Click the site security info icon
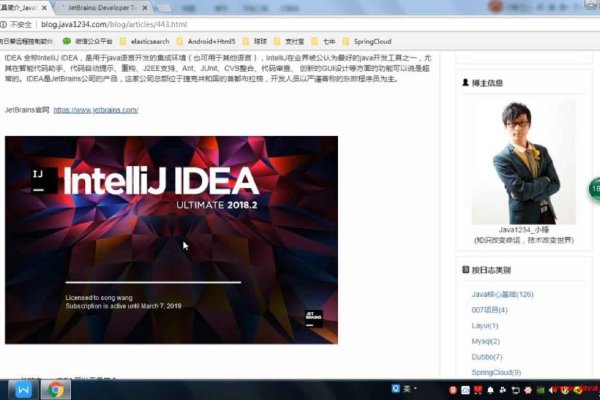Viewport: 600px width, 400px height. (3, 24)
